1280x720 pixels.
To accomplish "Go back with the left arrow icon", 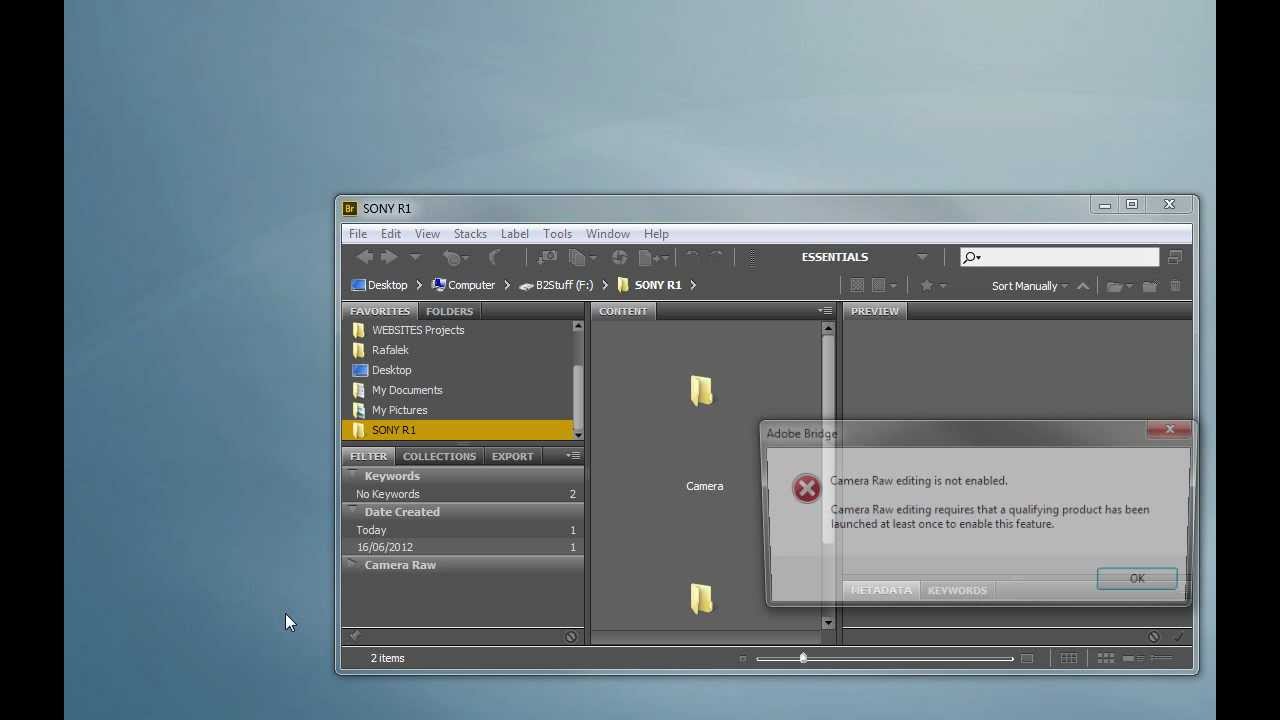I will pos(365,257).
